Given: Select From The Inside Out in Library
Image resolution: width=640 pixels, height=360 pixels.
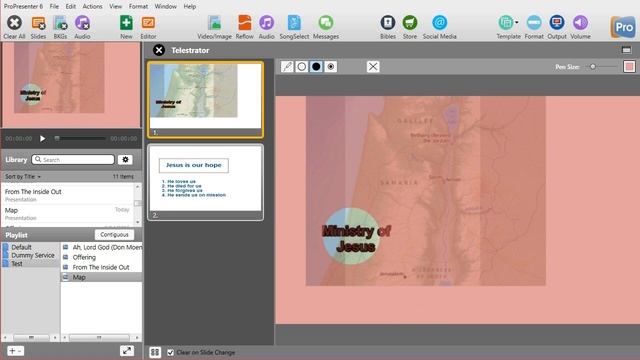Looking at the screenshot, I should 67,195.
